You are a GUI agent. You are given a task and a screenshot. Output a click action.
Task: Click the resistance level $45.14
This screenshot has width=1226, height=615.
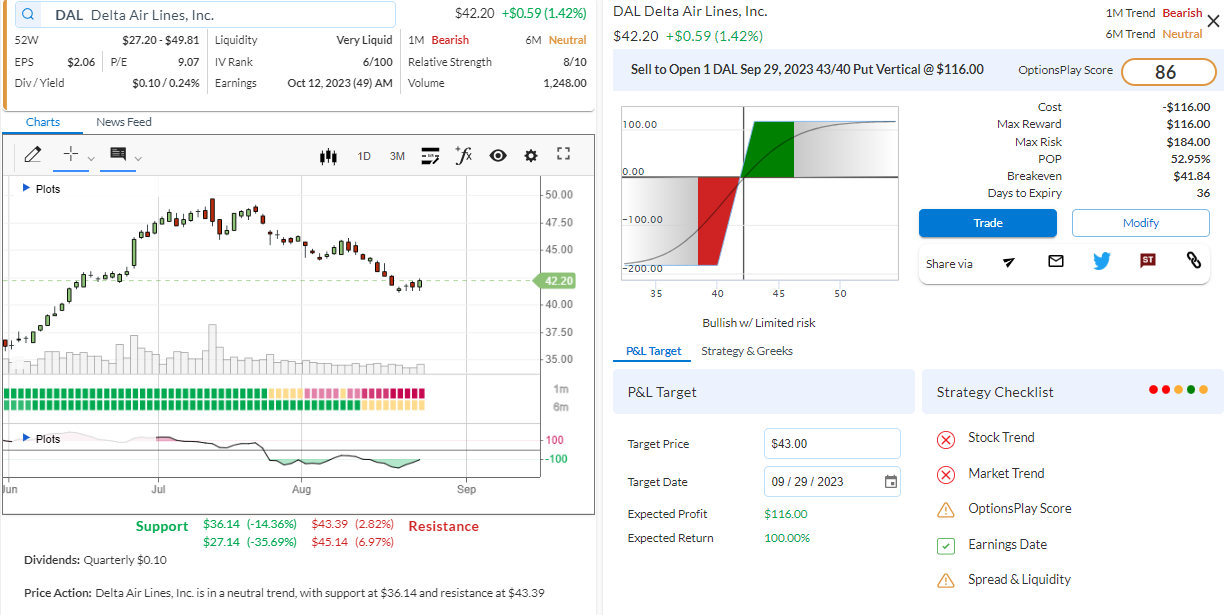329,542
